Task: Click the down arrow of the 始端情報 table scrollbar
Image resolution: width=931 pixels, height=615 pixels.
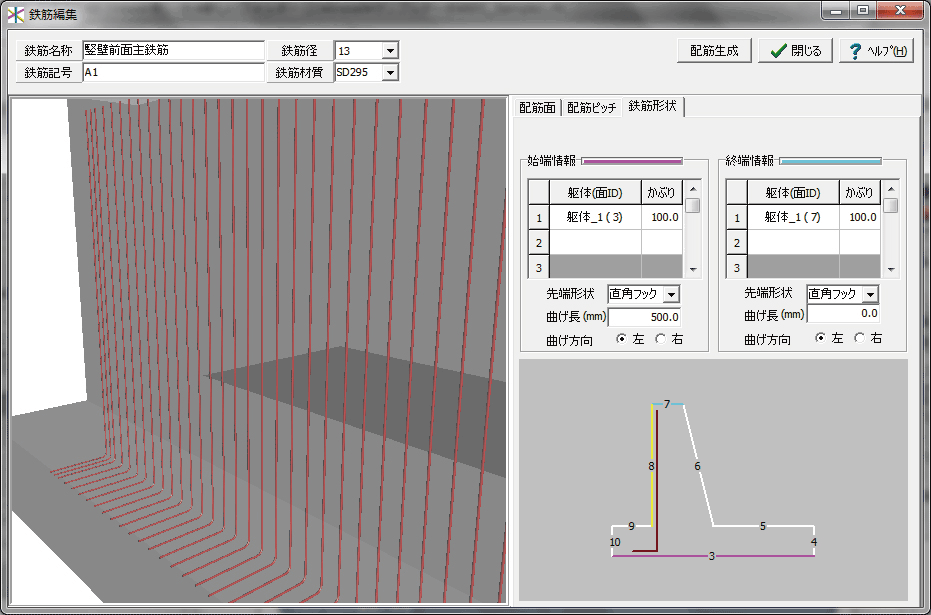Action: coord(693,269)
